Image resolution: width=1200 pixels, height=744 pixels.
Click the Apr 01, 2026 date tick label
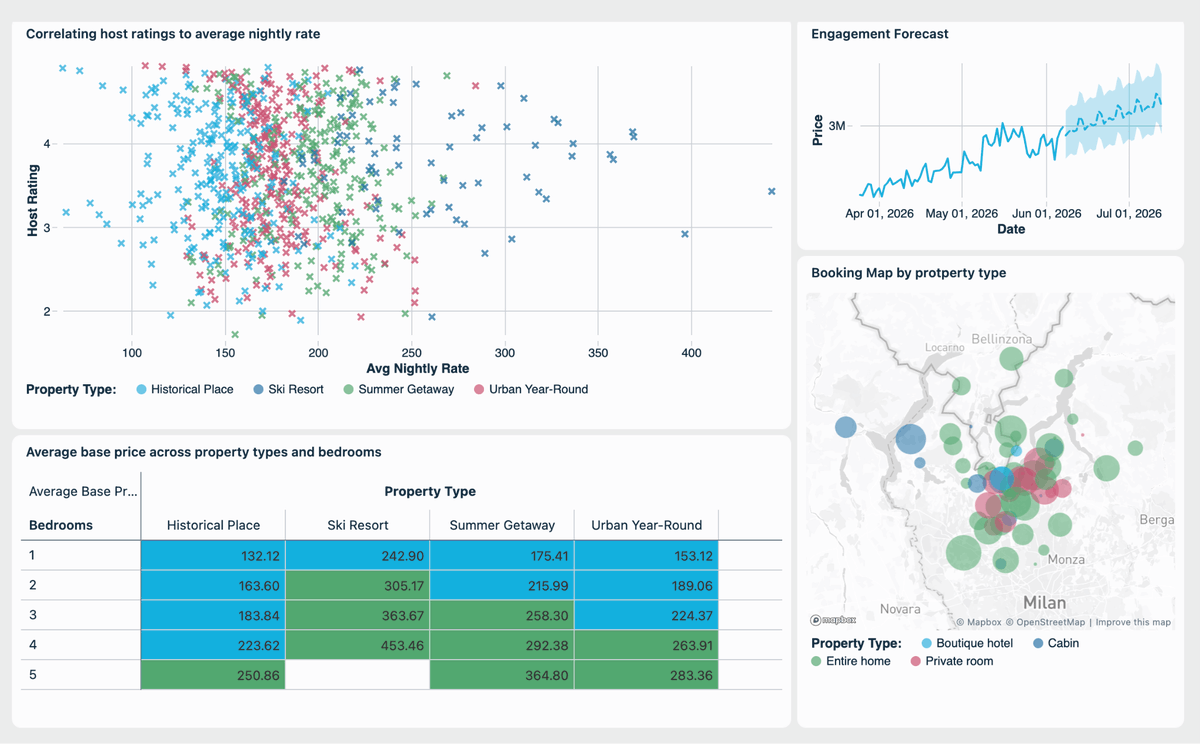point(880,213)
